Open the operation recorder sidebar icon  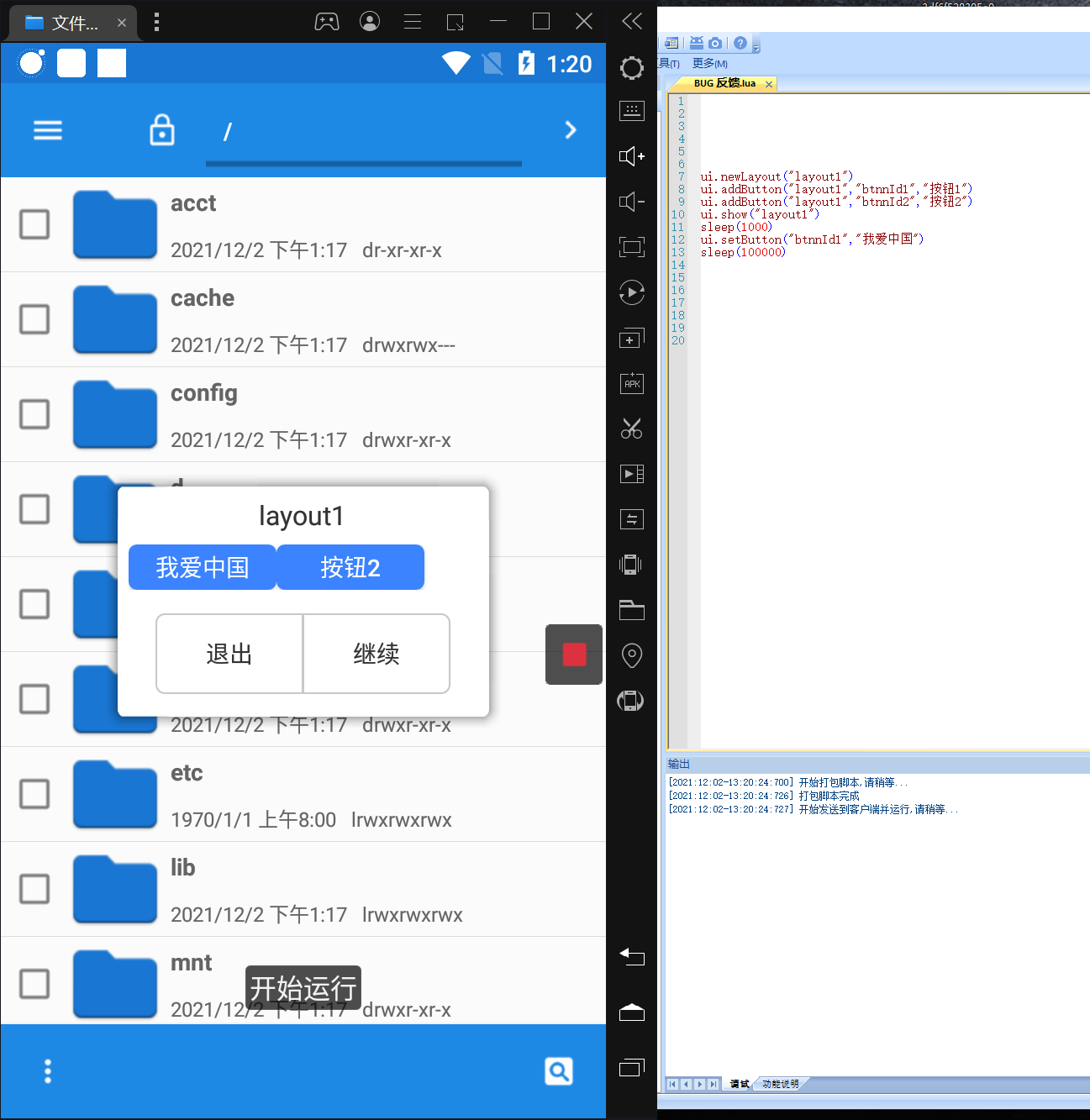(x=632, y=292)
